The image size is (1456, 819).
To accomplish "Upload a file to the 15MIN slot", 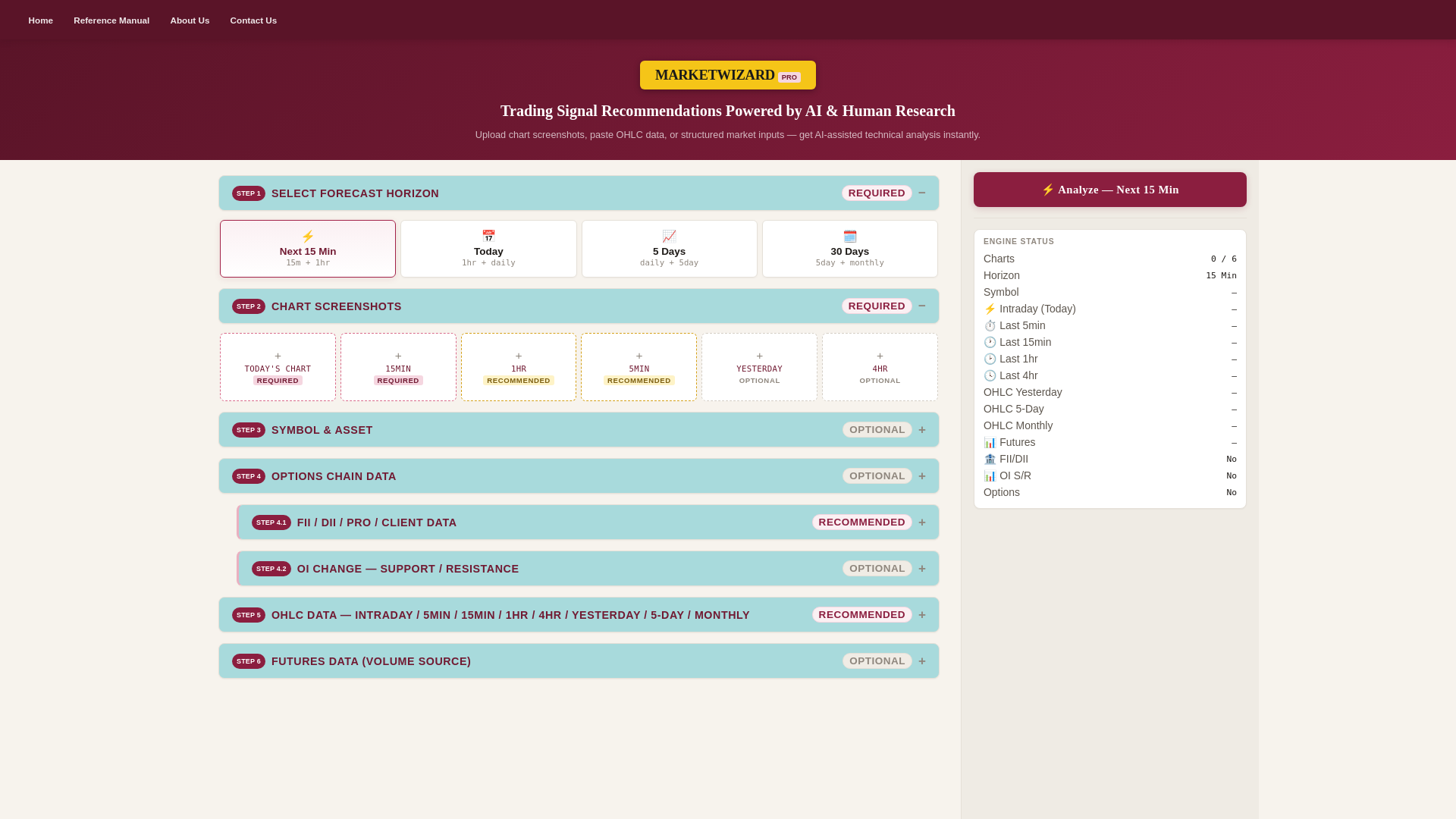I will tap(398, 367).
